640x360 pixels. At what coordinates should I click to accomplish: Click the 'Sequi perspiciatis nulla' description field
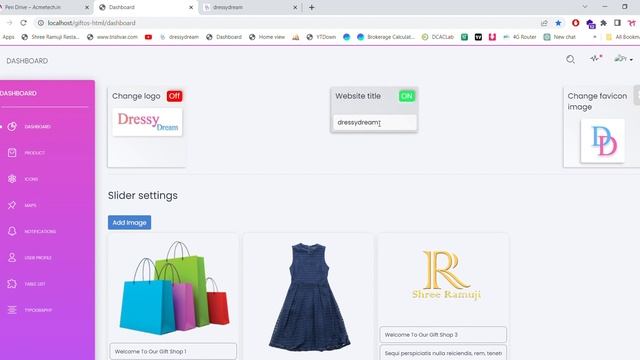[443, 353]
